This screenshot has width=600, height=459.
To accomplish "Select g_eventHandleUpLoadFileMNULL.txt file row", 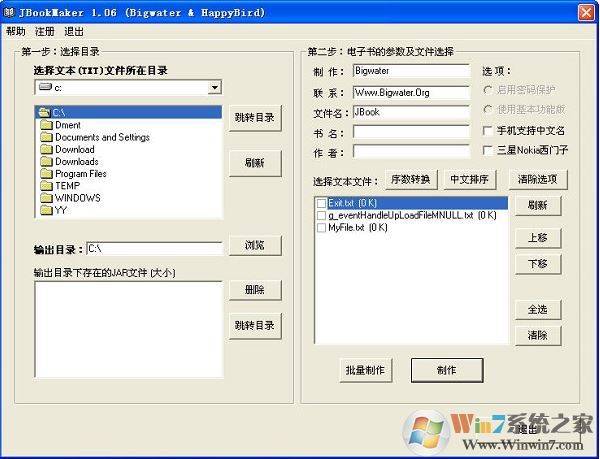I will tap(412, 215).
